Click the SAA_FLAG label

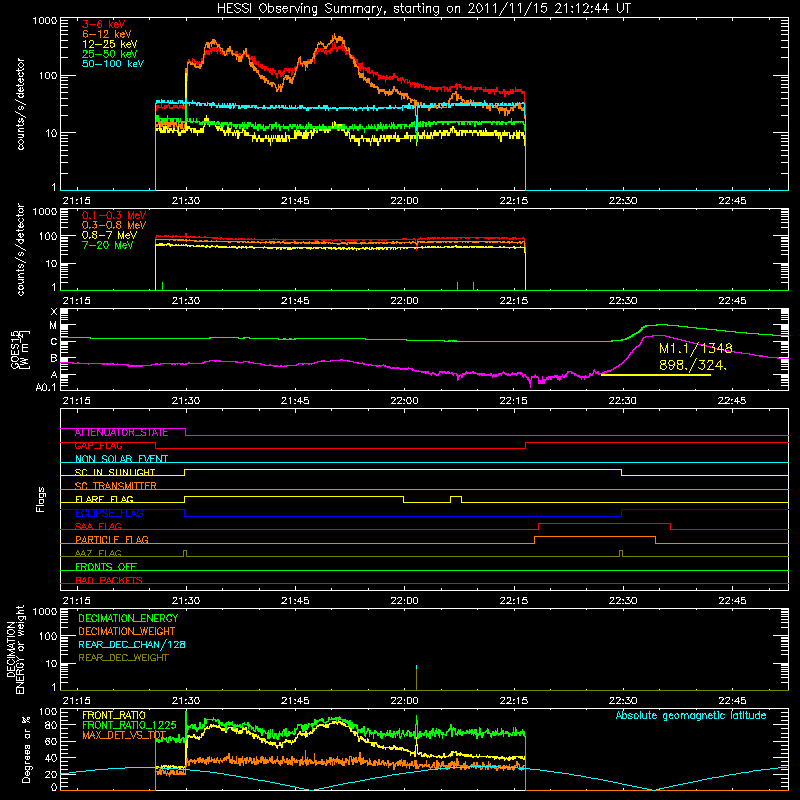[x=98, y=526]
